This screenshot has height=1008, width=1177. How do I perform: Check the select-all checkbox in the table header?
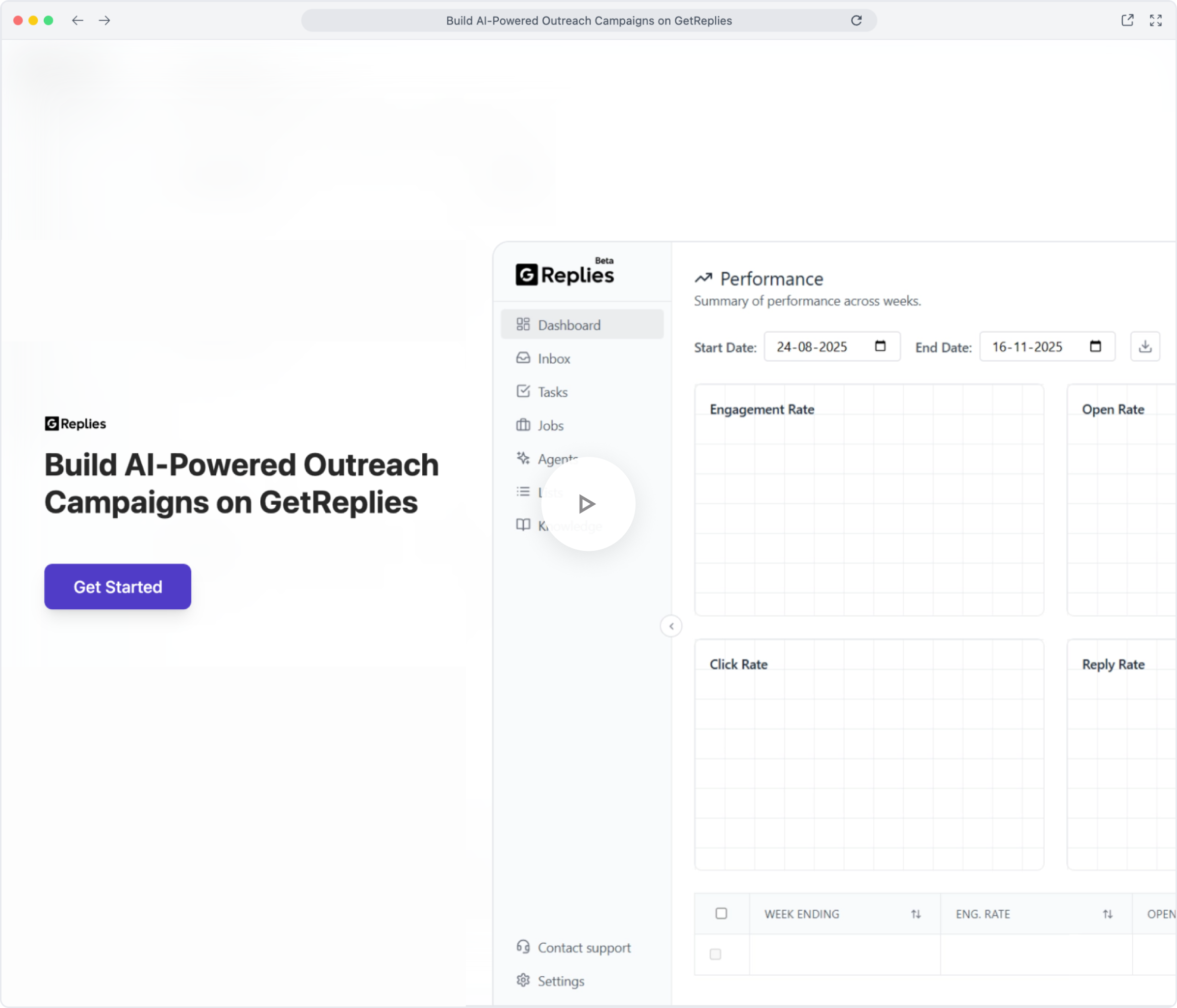point(721,913)
